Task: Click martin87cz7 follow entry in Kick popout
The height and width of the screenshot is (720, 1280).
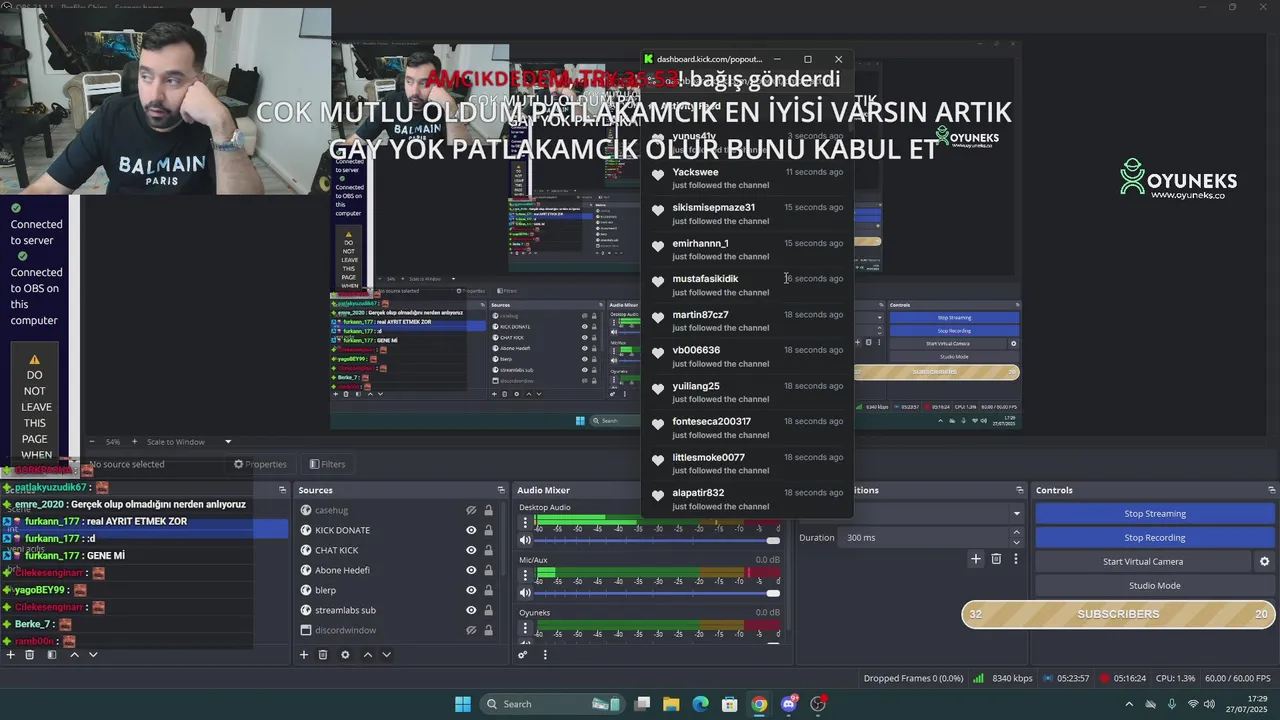Action: [747, 321]
